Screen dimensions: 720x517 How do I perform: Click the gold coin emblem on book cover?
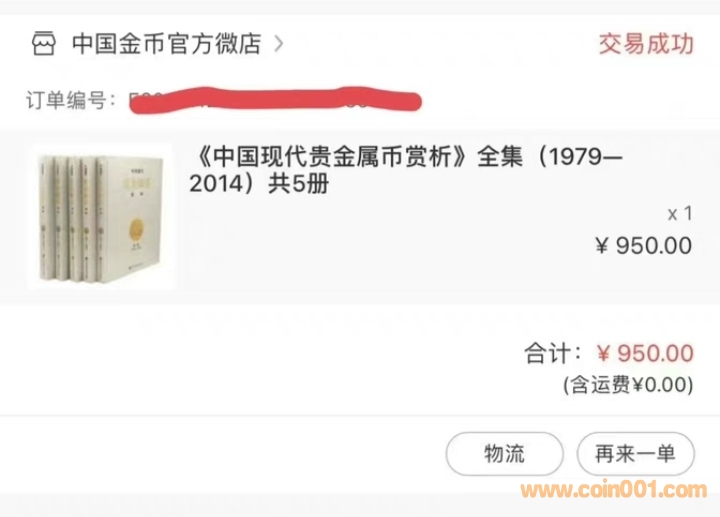[137, 229]
